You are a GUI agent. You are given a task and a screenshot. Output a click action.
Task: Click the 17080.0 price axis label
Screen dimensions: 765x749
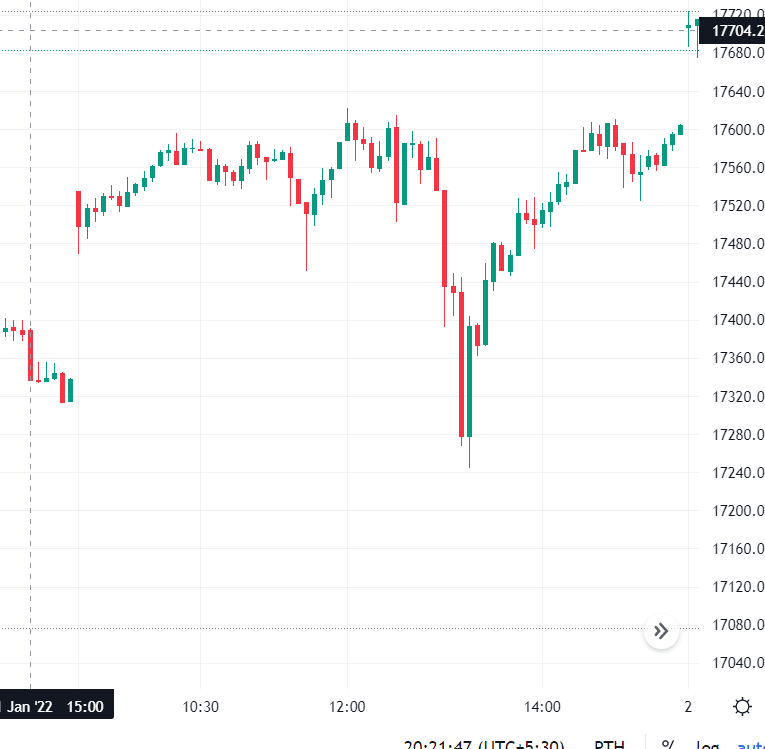[x=739, y=625]
